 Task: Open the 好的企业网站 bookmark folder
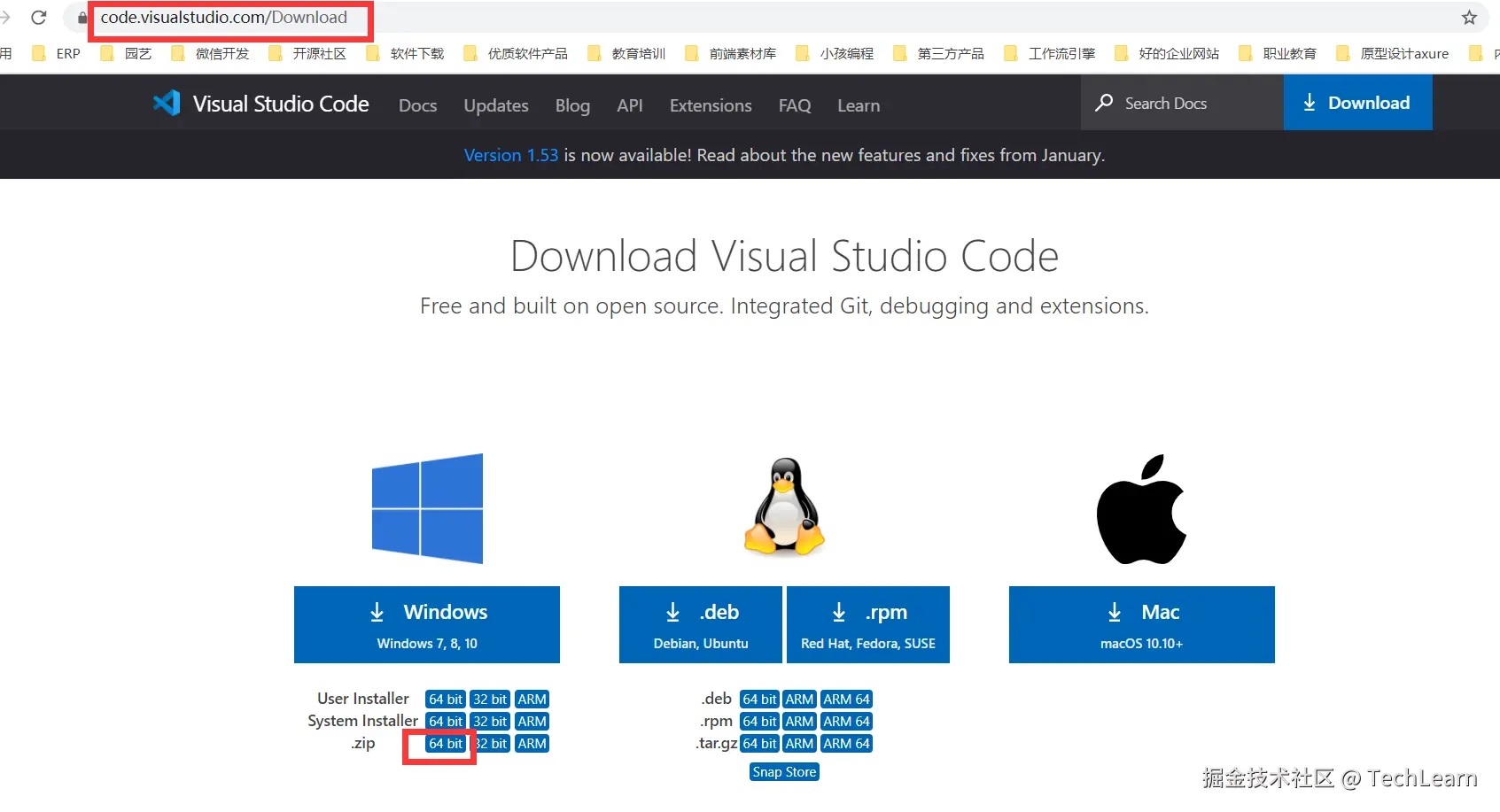1167,54
